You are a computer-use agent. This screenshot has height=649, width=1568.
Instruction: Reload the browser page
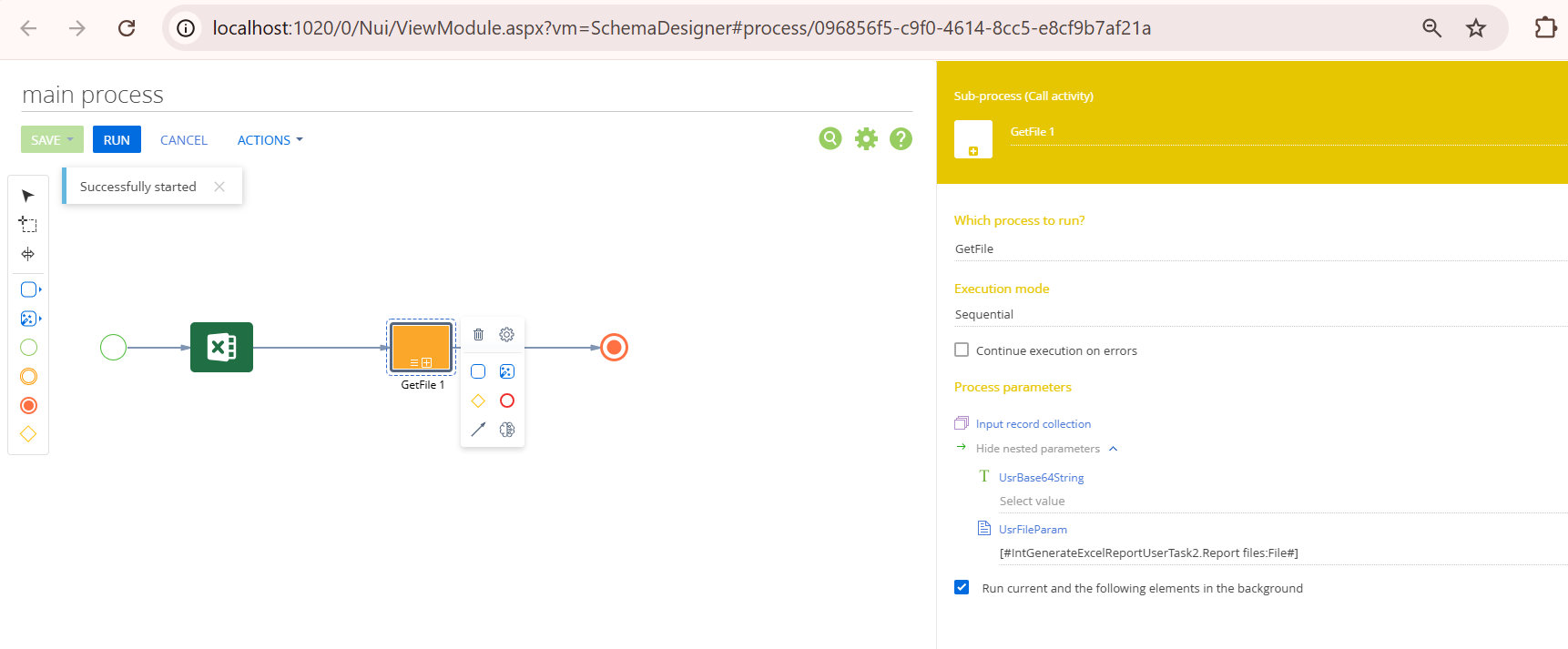pos(127,28)
